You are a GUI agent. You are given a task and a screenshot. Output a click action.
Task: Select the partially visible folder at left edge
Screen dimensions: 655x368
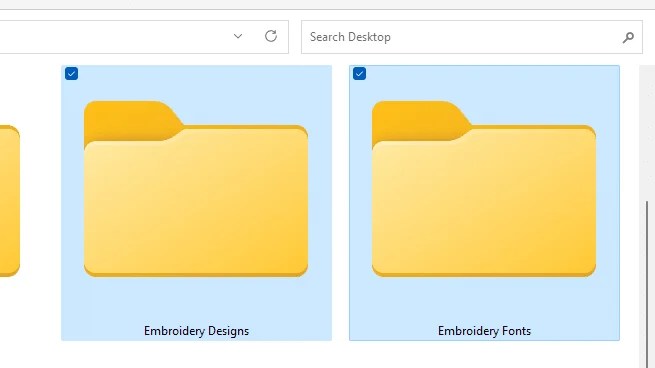[10, 200]
